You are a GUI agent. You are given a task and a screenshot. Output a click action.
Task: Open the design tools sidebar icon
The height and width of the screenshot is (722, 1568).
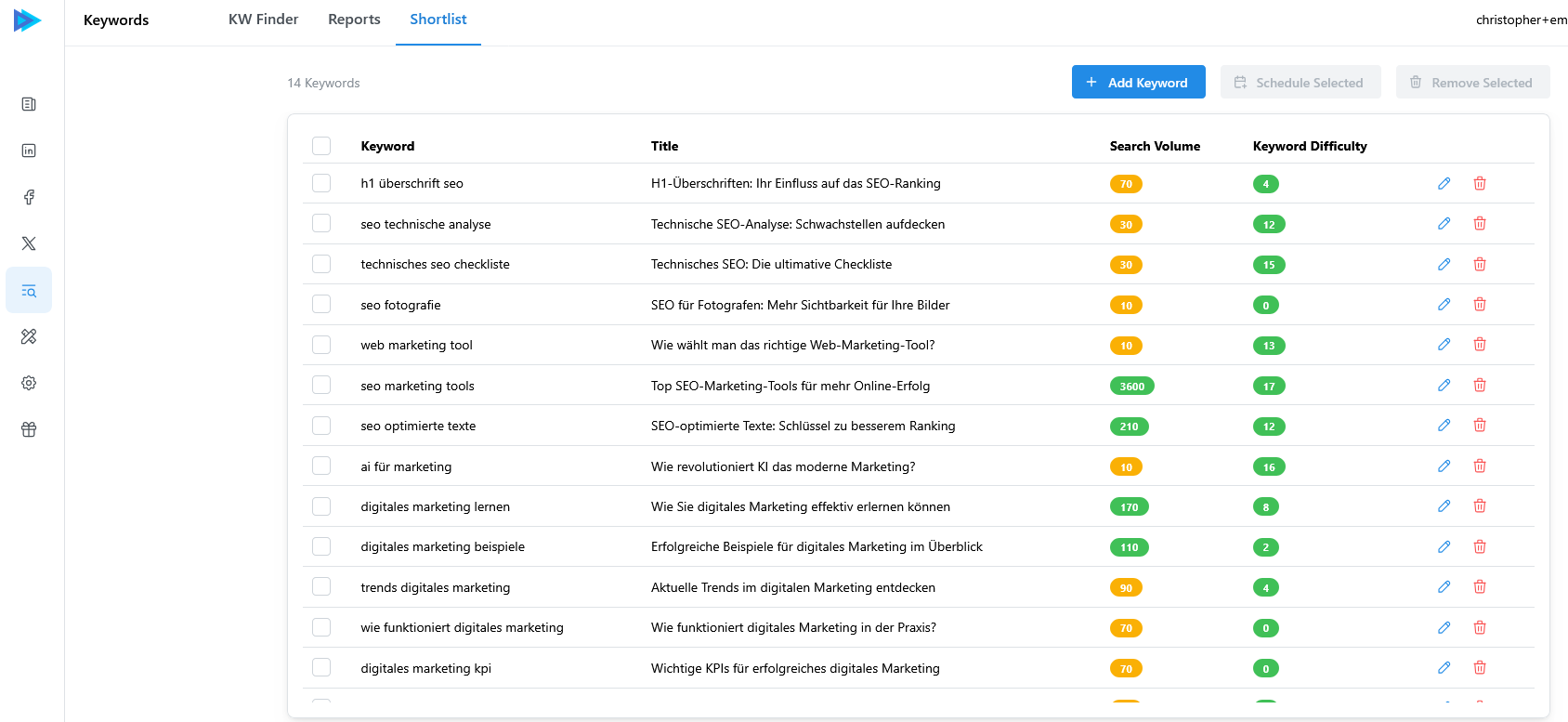29,336
